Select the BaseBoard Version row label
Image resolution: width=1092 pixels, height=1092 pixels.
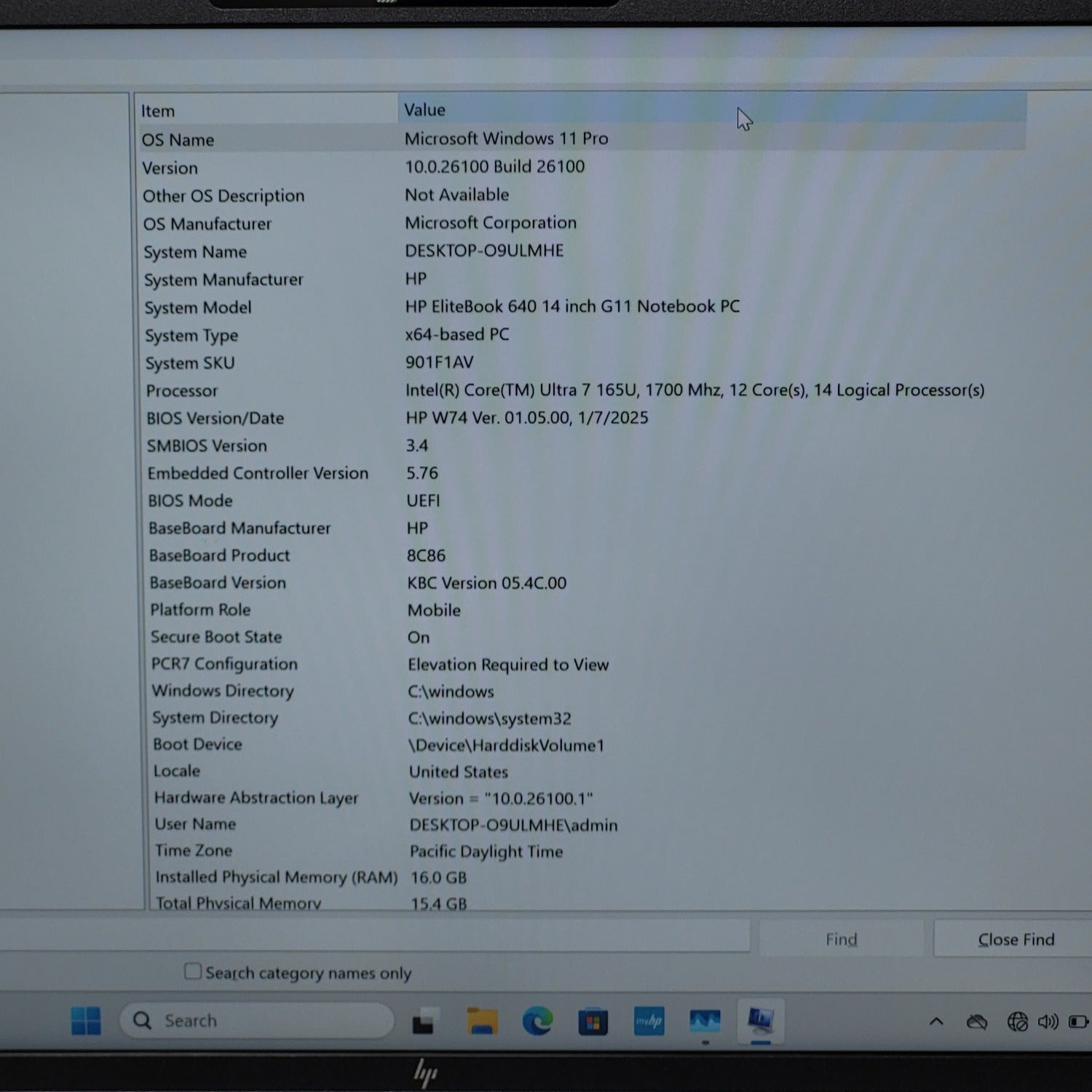click(x=218, y=582)
